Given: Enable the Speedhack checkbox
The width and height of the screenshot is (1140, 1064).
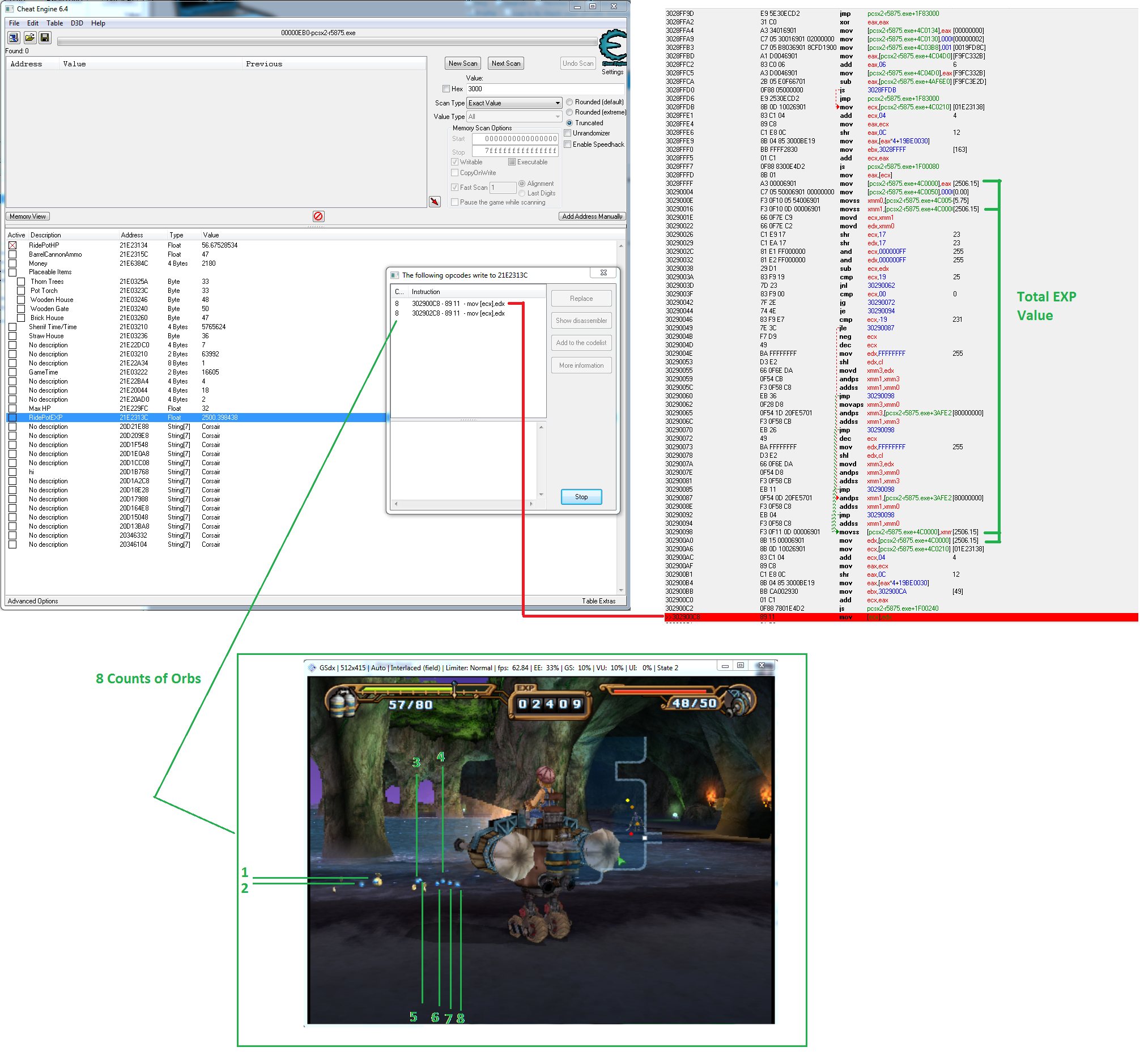Looking at the screenshot, I should [568, 144].
